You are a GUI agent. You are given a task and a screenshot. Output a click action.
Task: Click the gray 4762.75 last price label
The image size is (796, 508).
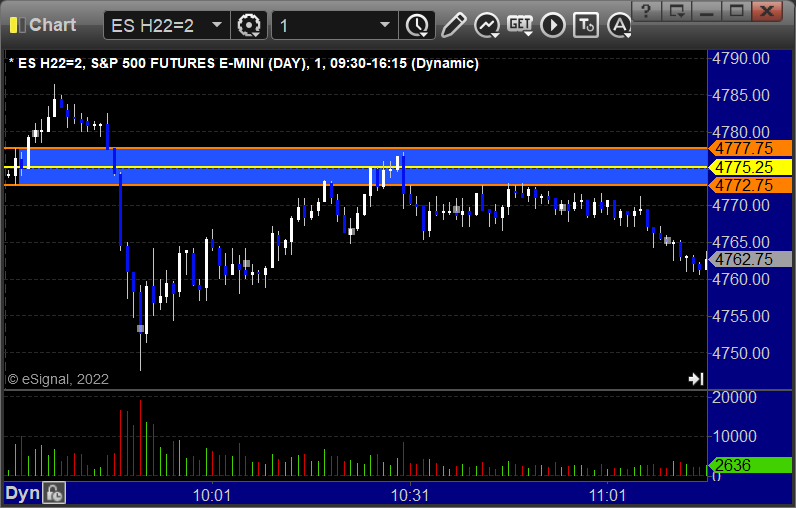click(750, 259)
